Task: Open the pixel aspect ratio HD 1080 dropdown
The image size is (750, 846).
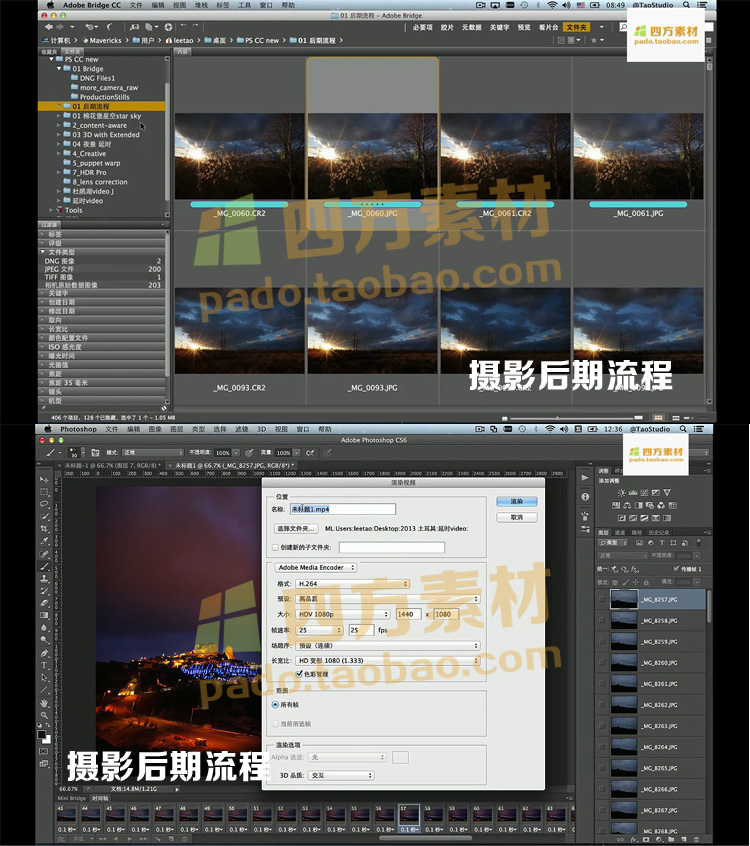Action: click(x=388, y=660)
